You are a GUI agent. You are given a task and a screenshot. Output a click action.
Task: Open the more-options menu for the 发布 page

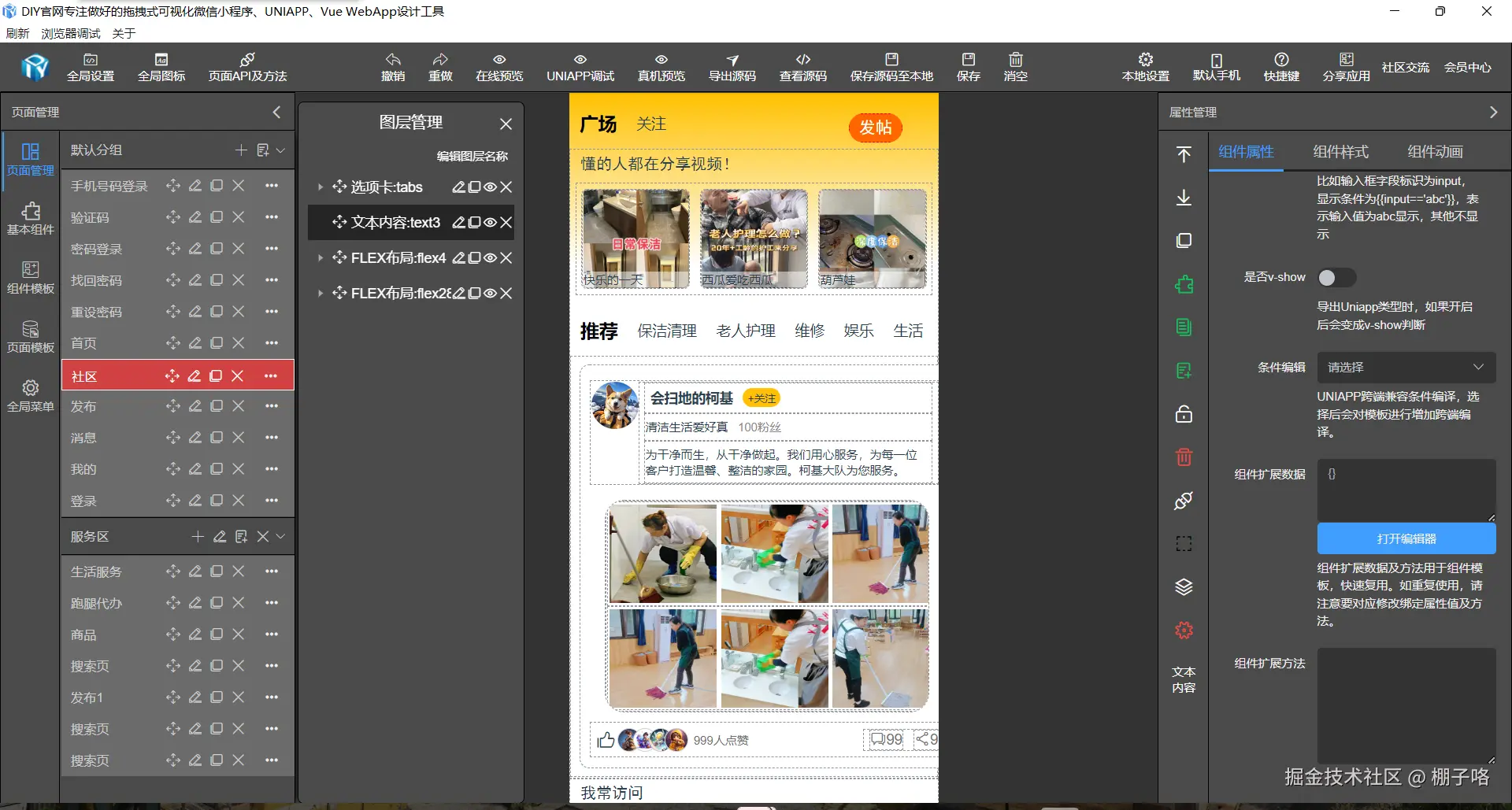272,406
